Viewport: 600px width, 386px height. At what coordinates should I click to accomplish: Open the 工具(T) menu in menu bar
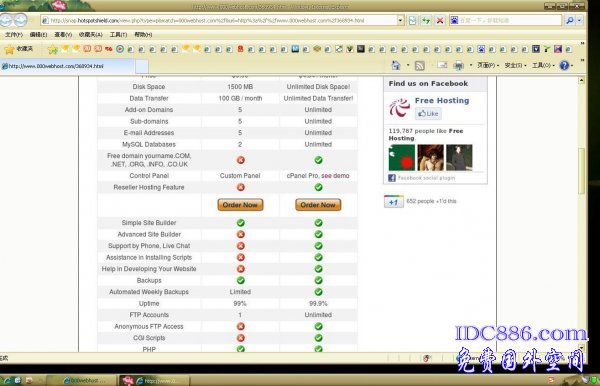click(x=118, y=34)
